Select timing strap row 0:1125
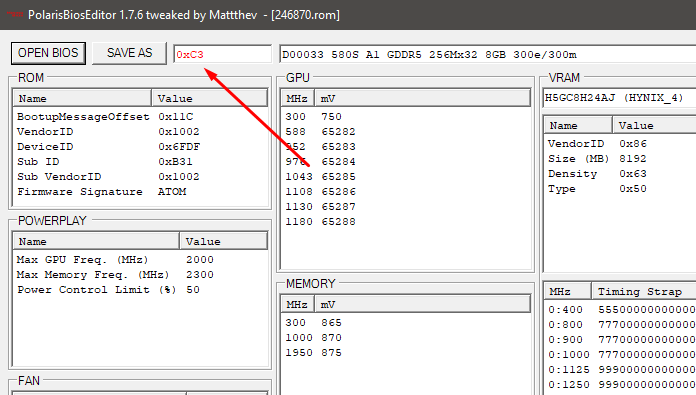 tap(621, 370)
